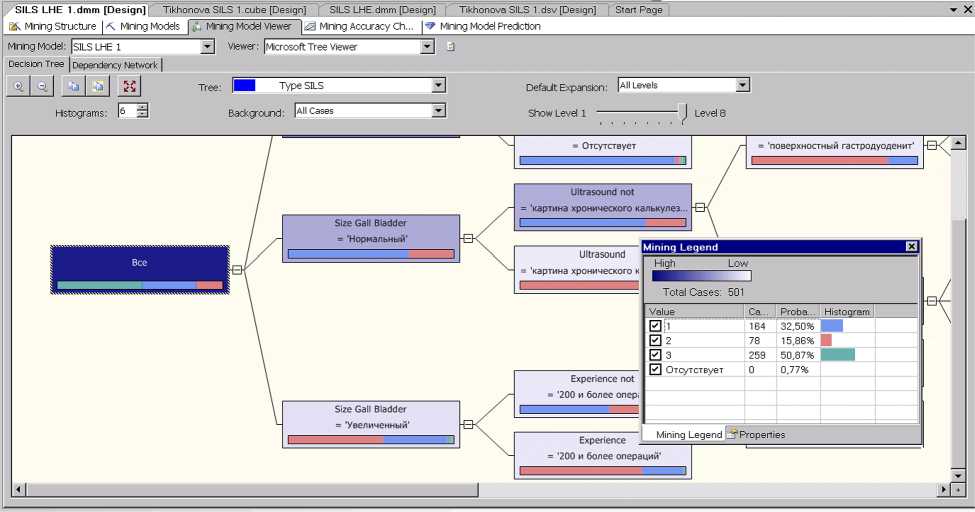
Task: Open the Mining Accuracy Chart tab
Action: tap(360, 26)
